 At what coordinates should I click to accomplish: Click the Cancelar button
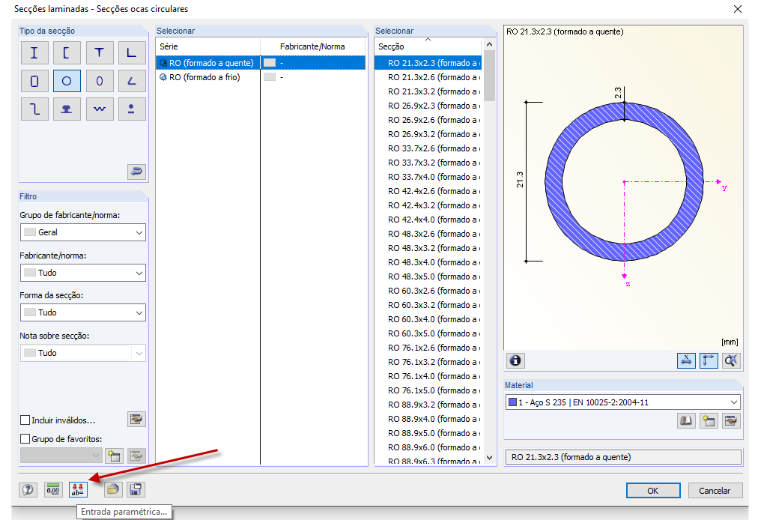714,490
